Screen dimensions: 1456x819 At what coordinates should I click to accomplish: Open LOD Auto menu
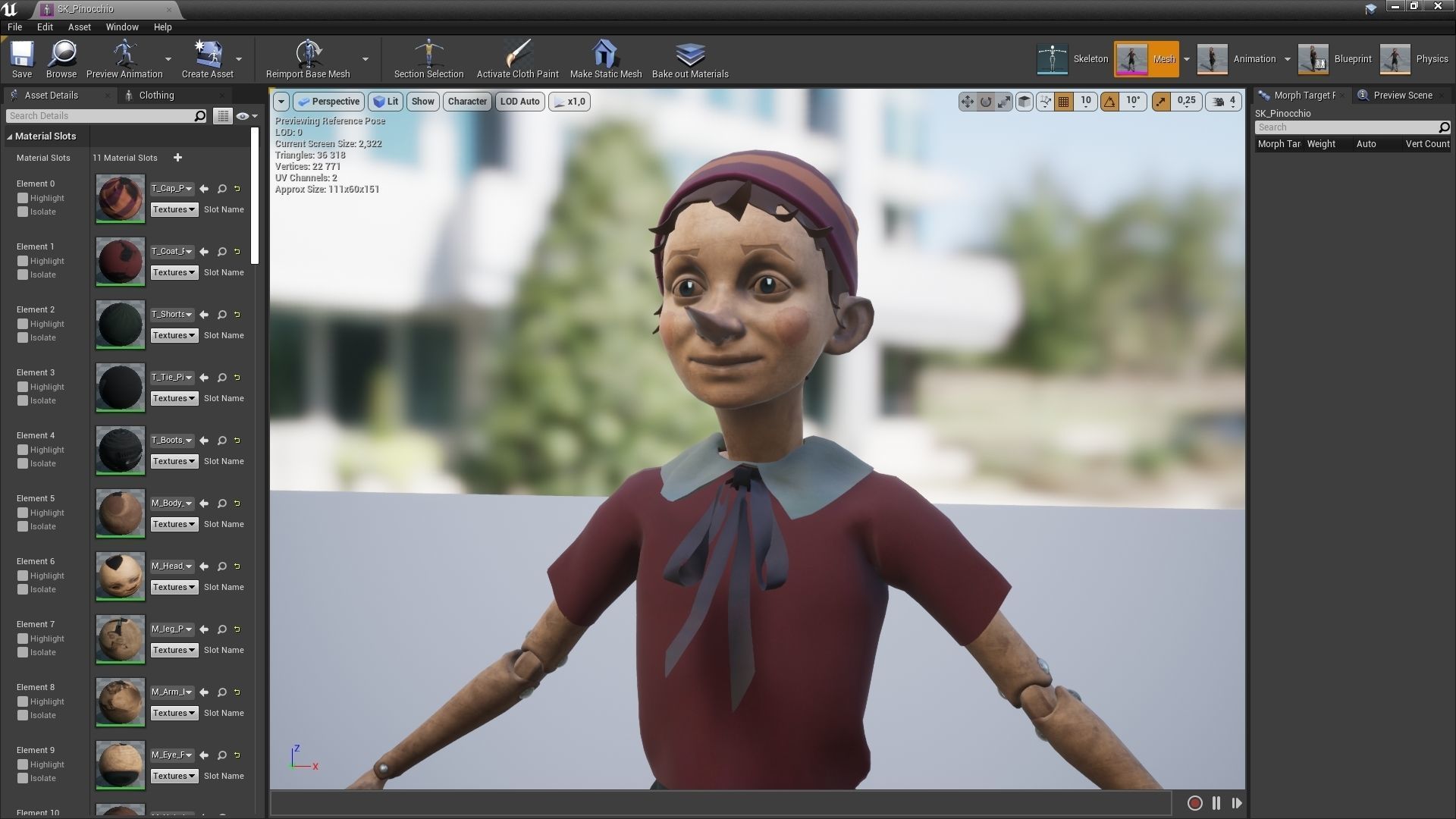[x=520, y=102]
